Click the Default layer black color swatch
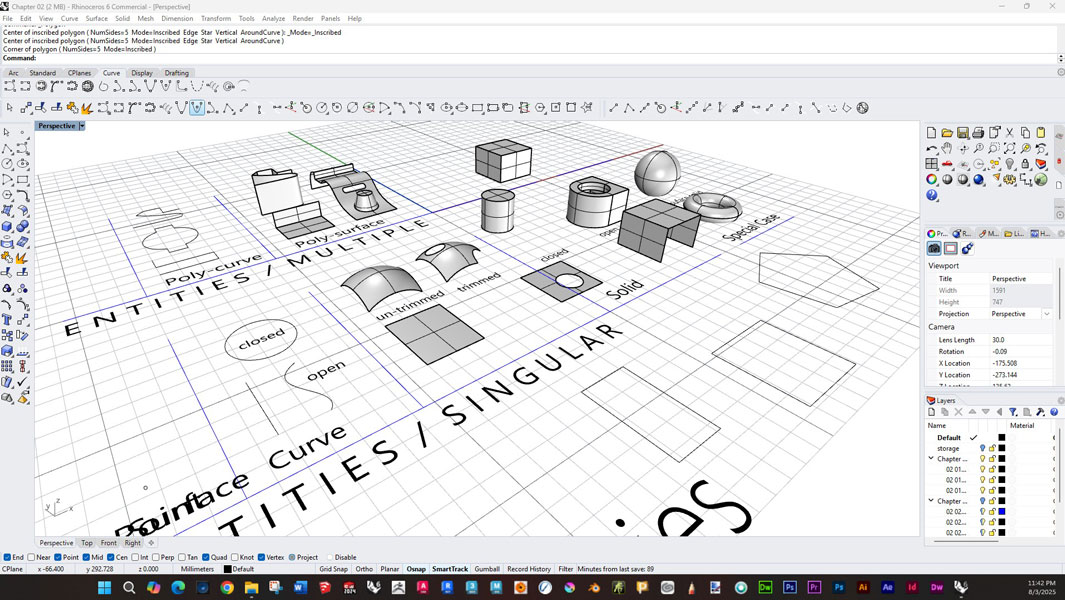 pos(1002,438)
